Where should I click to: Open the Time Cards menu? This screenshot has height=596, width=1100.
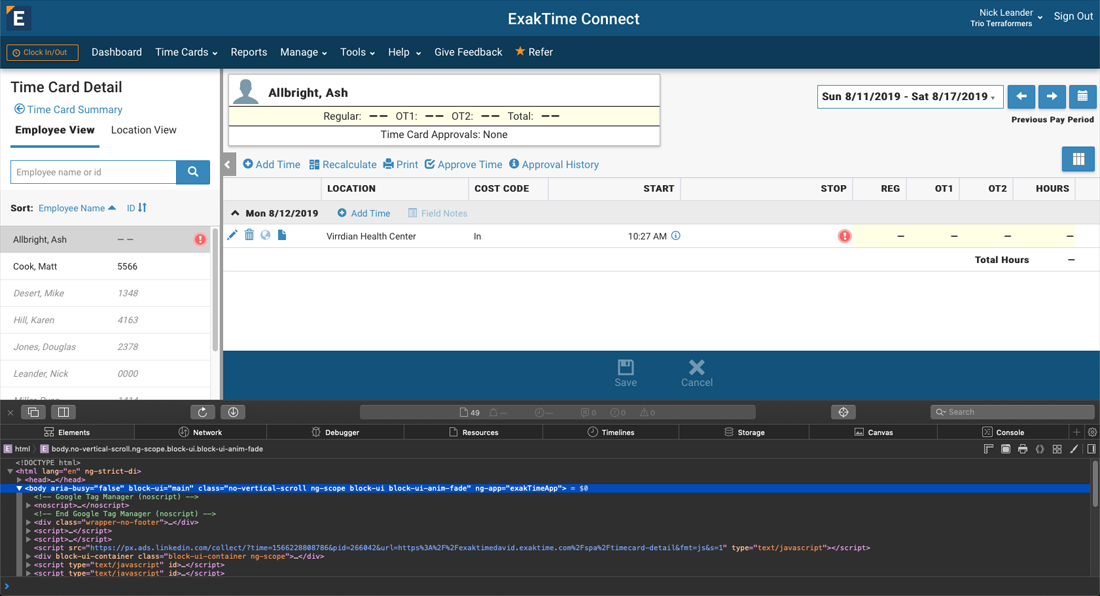tap(186, 52)
